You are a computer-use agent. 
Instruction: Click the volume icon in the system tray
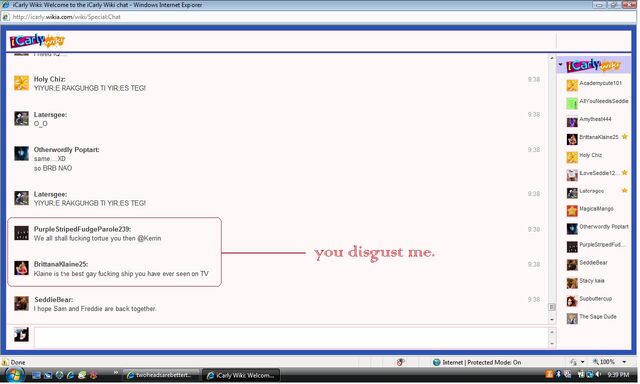tap(598, 375)
